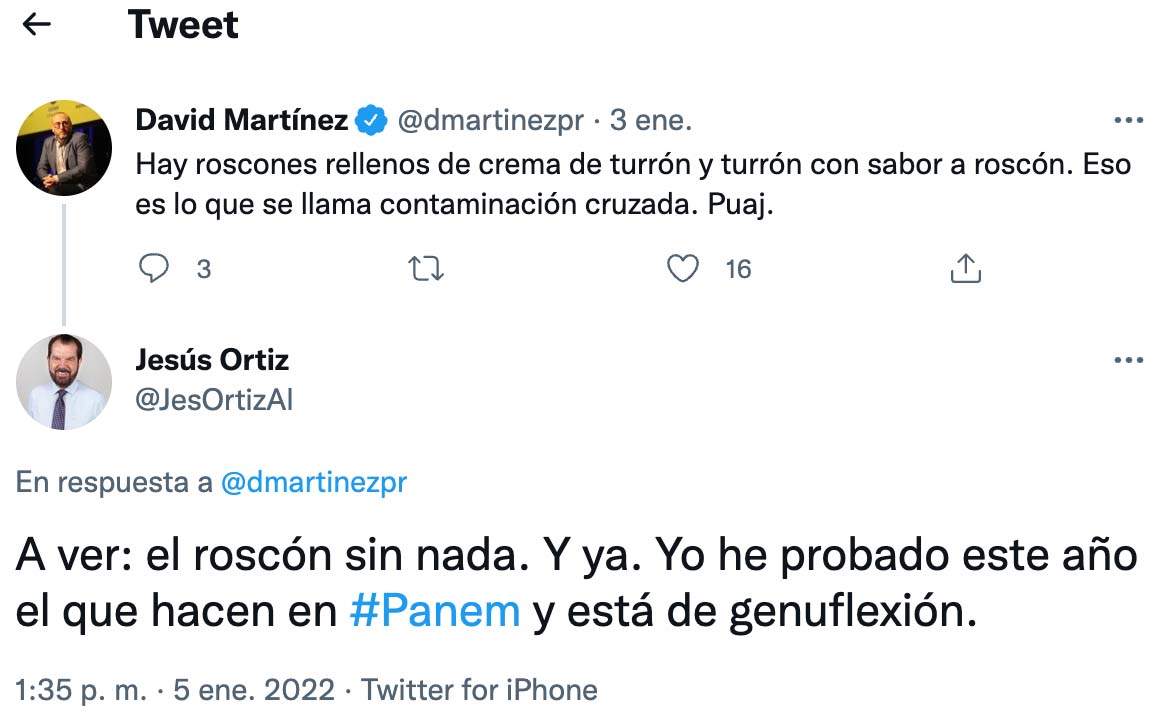Open Jesús Ortiz's profile picture
Screen dimensions: 1170x724
point(64,382)
